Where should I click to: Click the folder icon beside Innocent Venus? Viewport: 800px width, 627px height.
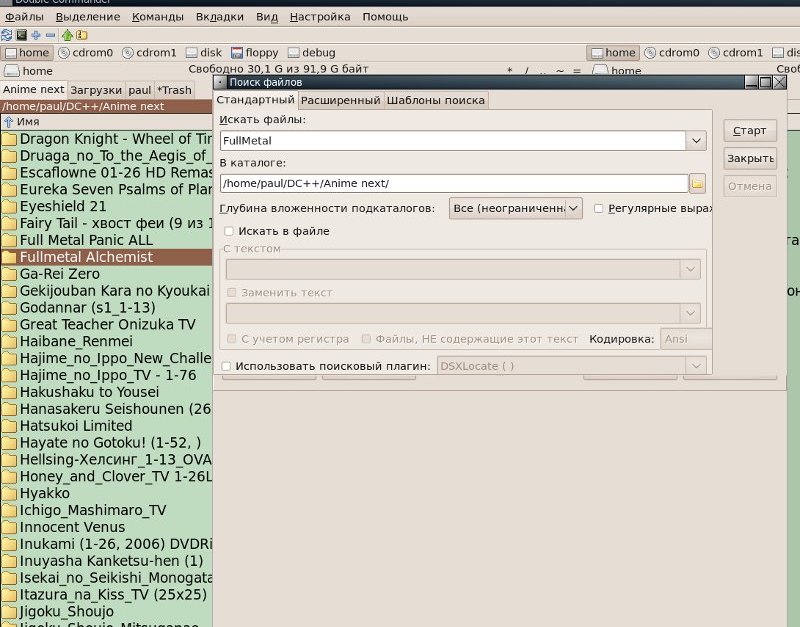tap(9, 527)
